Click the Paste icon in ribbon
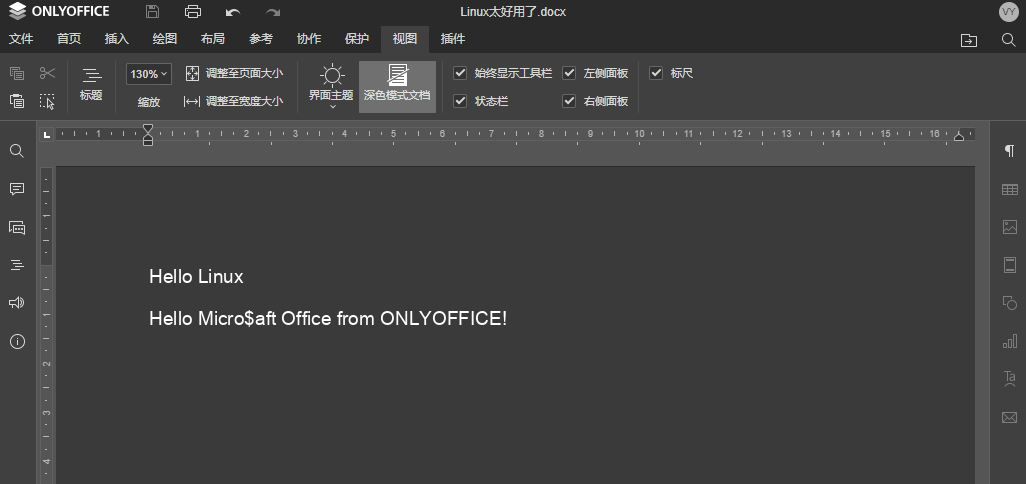 pyautogui.click(x=17, y=101)
